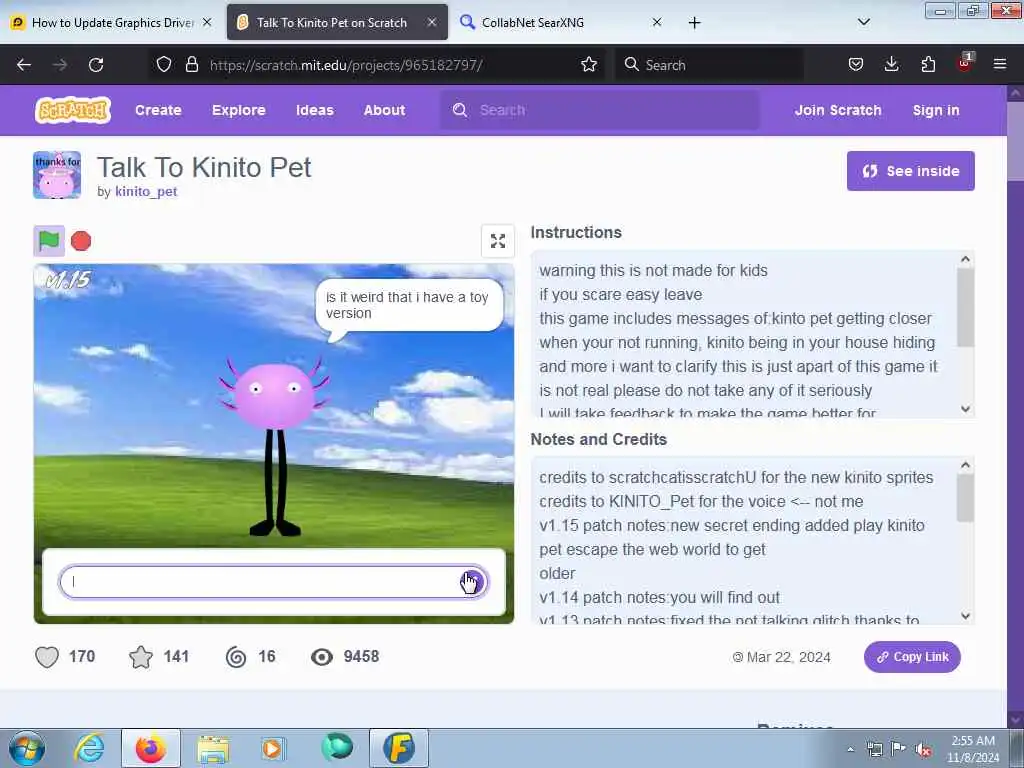Click the network tray icon

coord(874,749)
